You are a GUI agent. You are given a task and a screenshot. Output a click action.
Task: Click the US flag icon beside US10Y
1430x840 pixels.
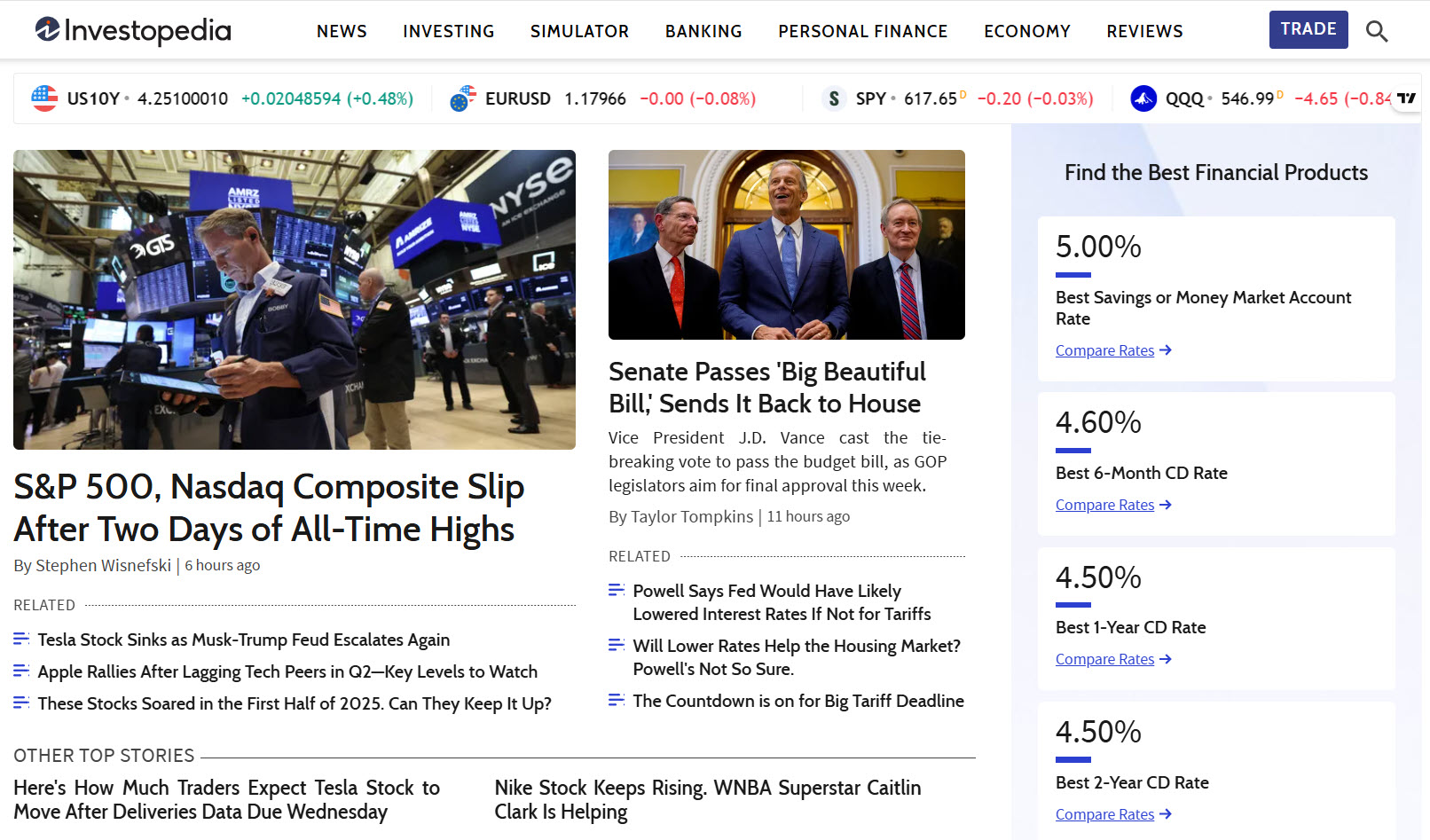[44, 98]
